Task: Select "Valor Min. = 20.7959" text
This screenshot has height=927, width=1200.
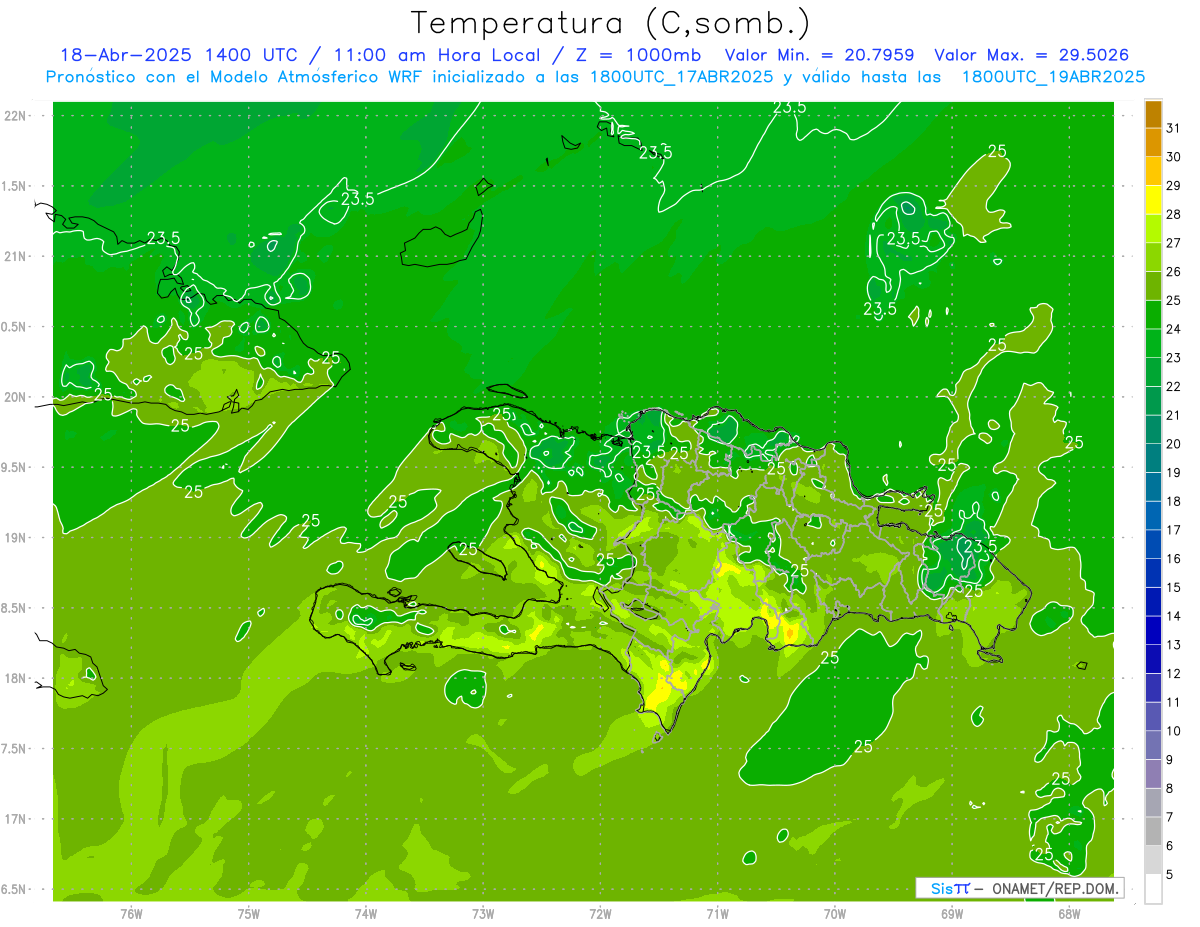Action: [x=819, y=55]
